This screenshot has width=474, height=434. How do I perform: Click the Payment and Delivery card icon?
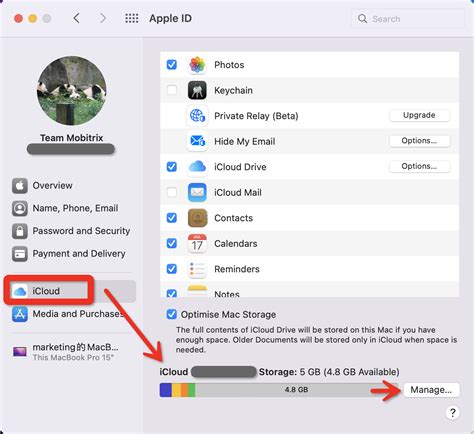pyautogui.click(x=20, y=254)
